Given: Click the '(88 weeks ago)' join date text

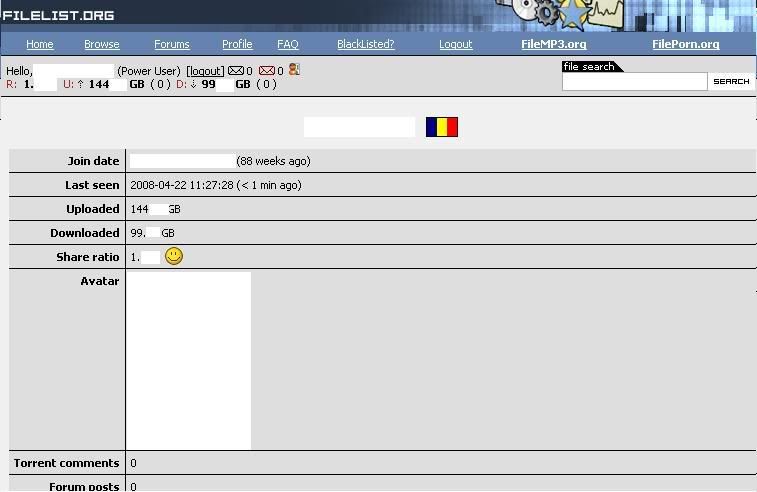Looking at the screenshot, I should point(273,161).
